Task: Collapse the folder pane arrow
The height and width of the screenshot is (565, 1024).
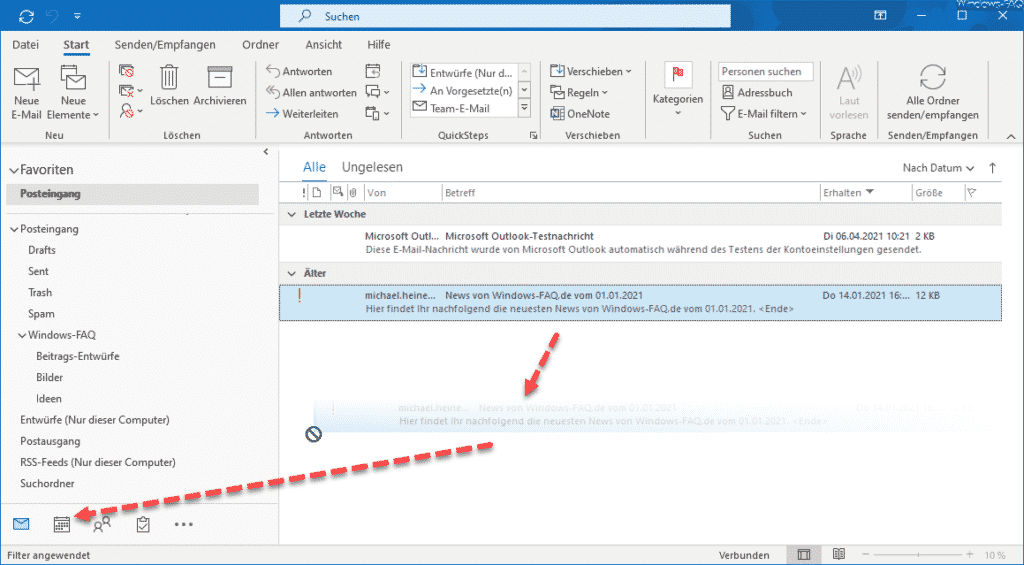Action: click(x=266, y=152)
